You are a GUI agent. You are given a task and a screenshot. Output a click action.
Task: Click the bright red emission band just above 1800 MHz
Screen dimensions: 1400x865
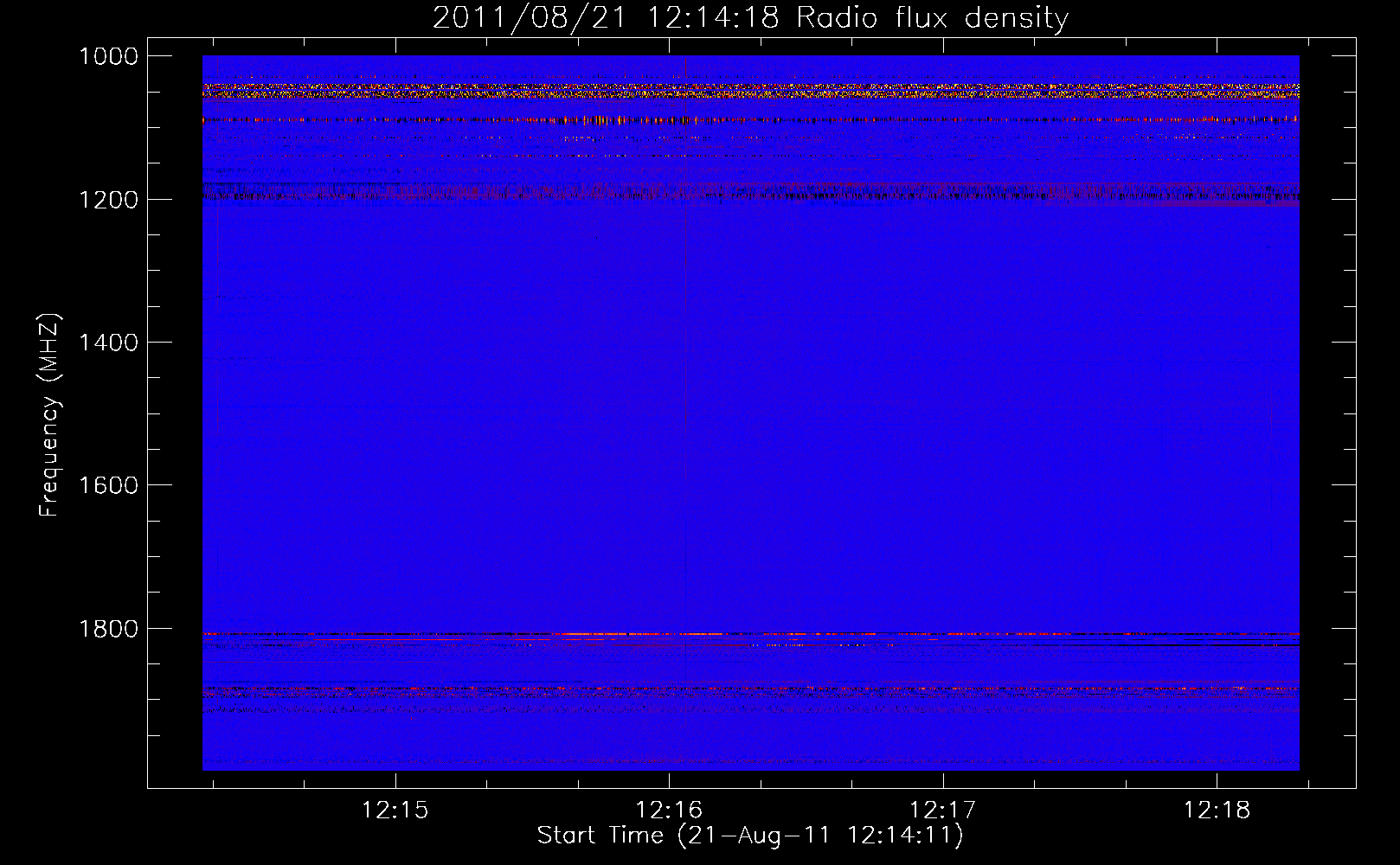point(750,634)
